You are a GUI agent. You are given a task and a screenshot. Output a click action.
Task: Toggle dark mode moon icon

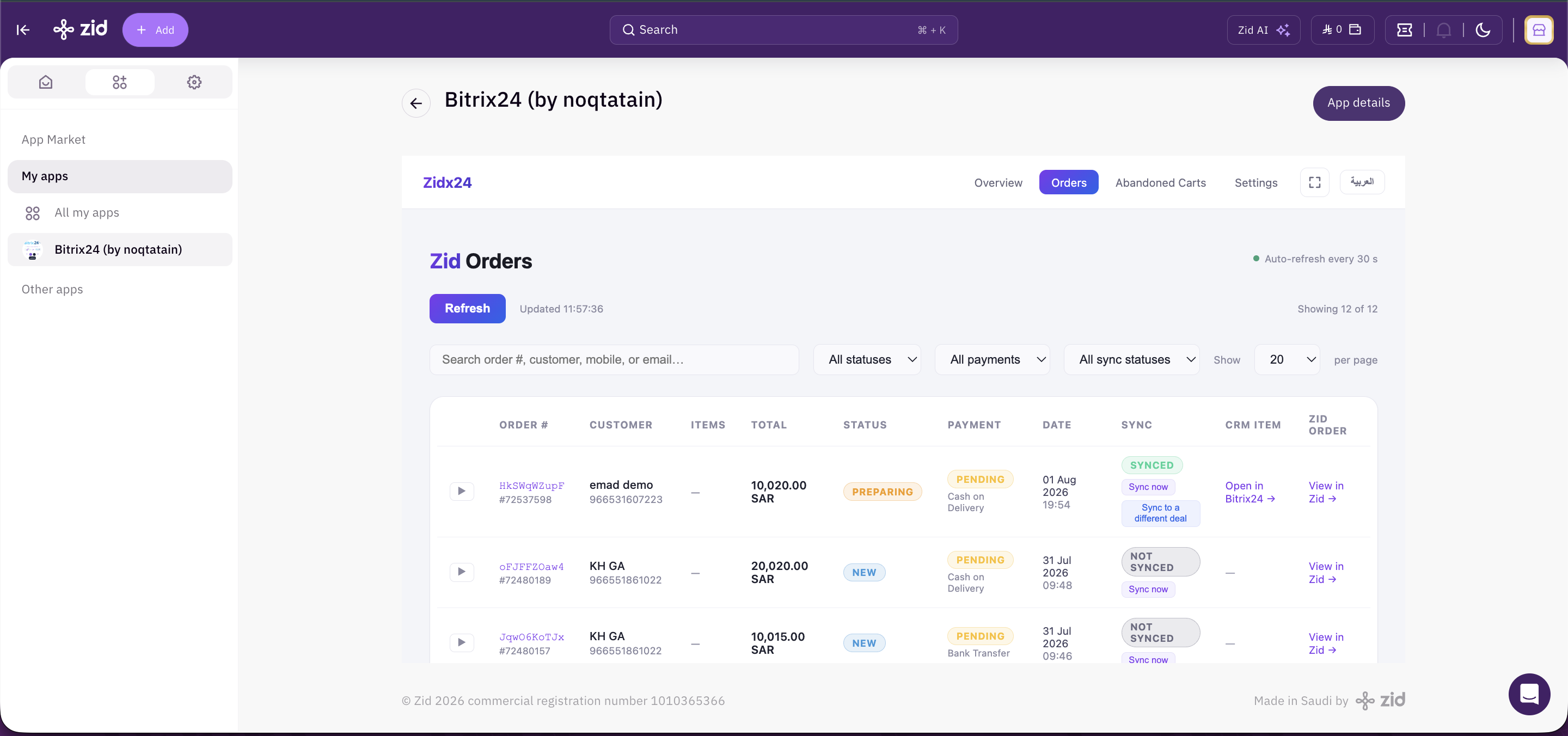tap(1483, 30)
